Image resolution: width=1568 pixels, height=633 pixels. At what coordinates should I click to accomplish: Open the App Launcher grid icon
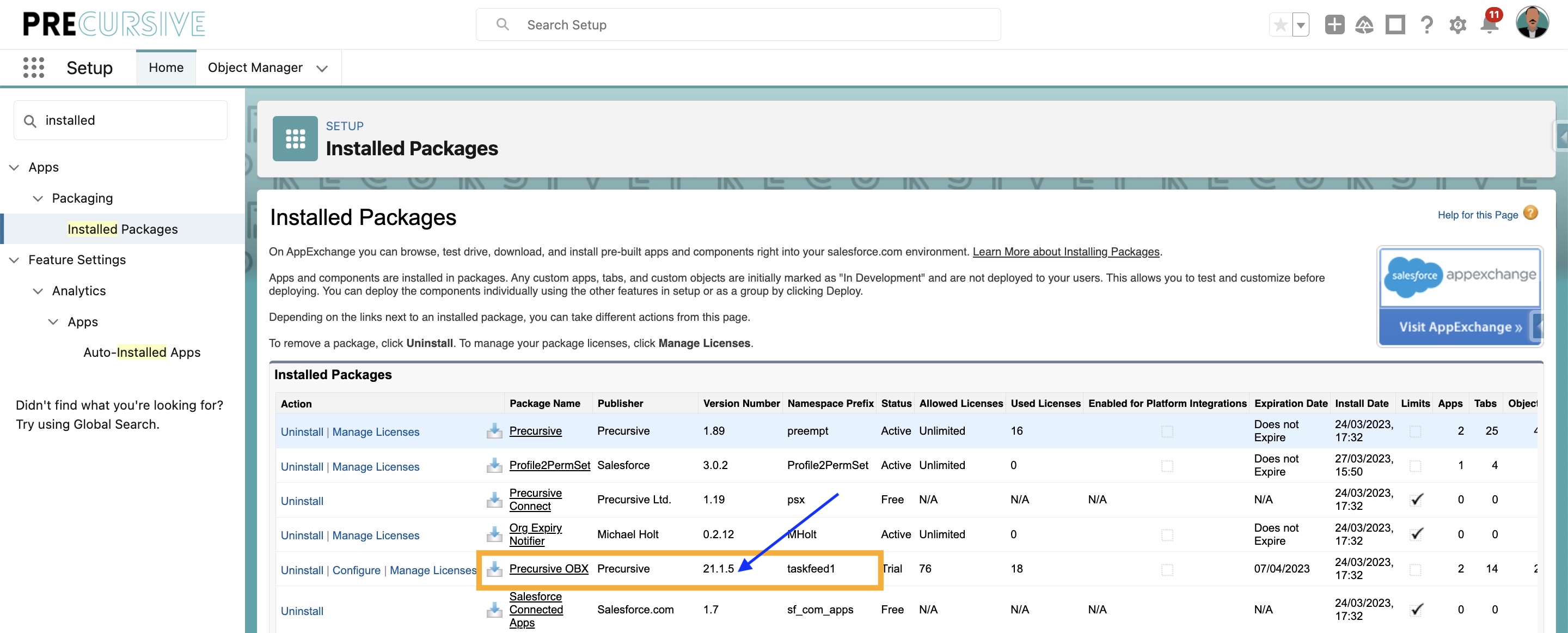pos(33,67)
